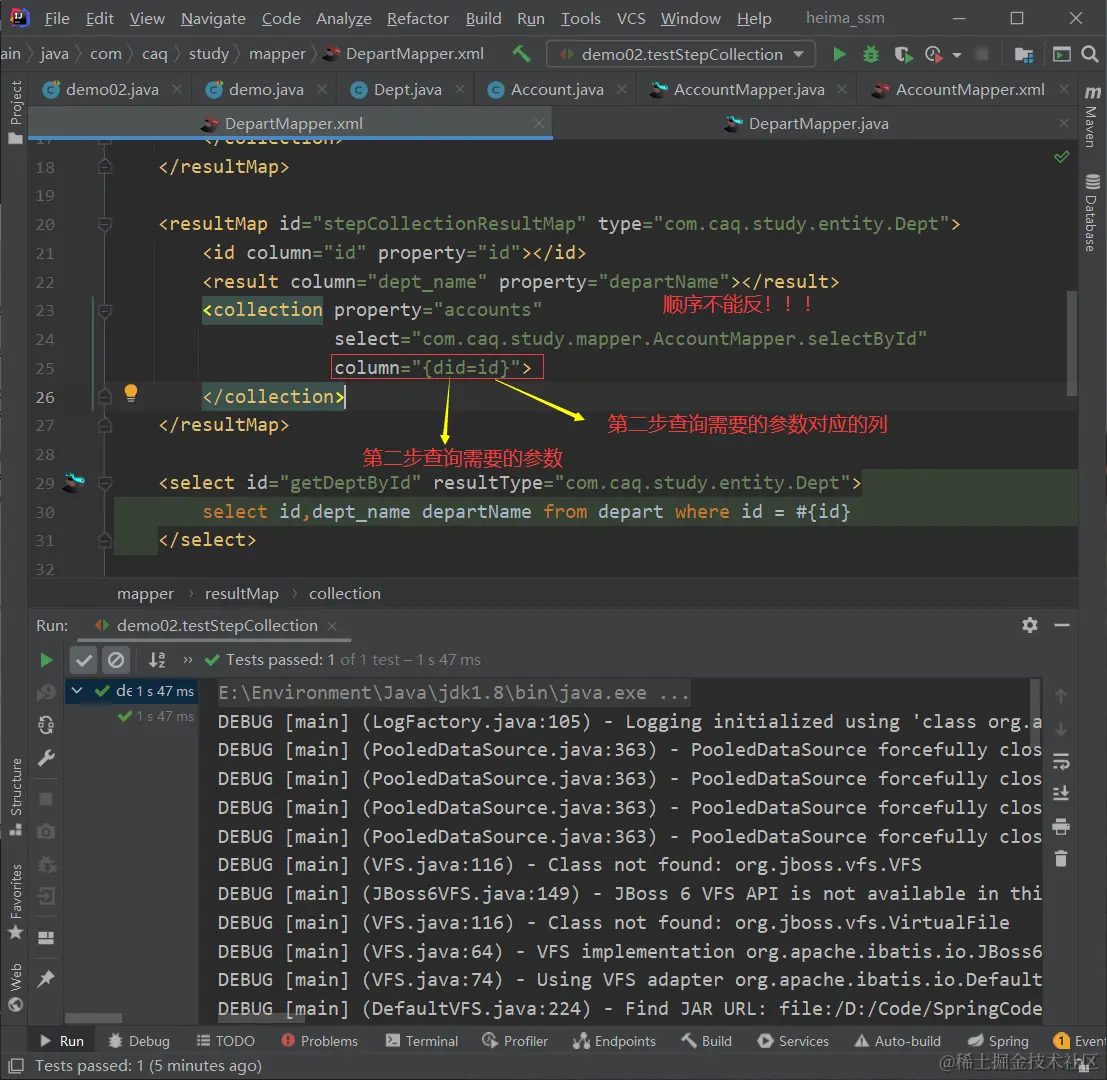Open the Terminal tool window
Screen dimensions: 1107x1080
422,1040
